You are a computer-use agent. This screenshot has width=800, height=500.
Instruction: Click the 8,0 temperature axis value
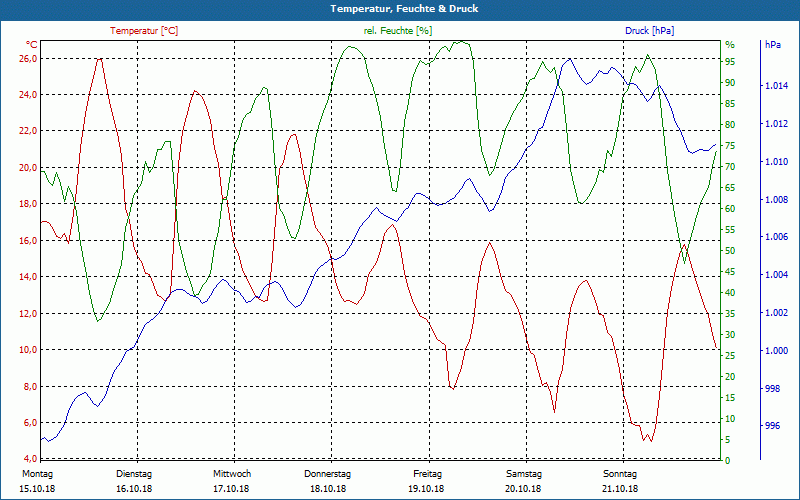pos(30,387)
